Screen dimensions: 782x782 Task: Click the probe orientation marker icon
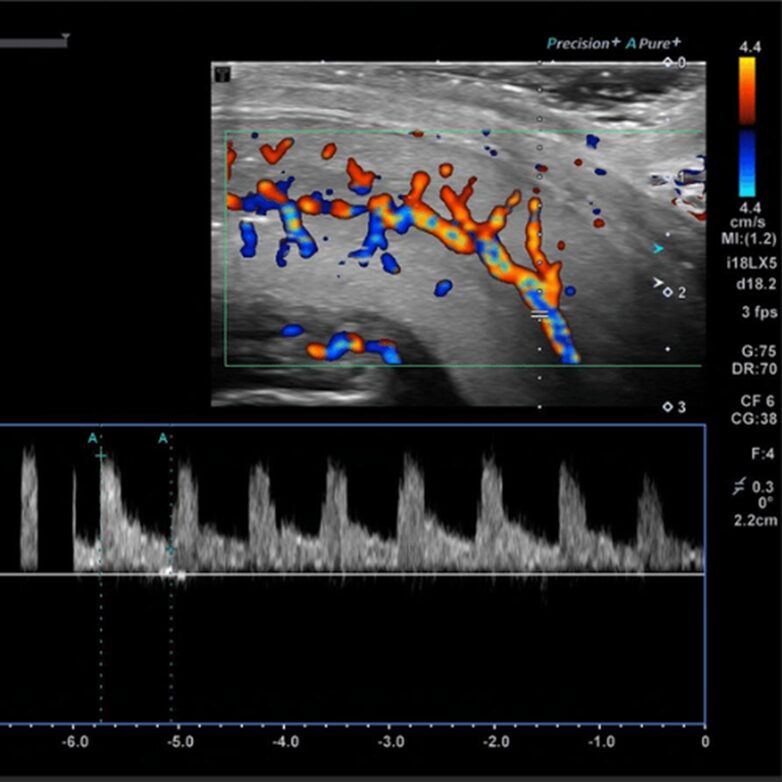222,75
